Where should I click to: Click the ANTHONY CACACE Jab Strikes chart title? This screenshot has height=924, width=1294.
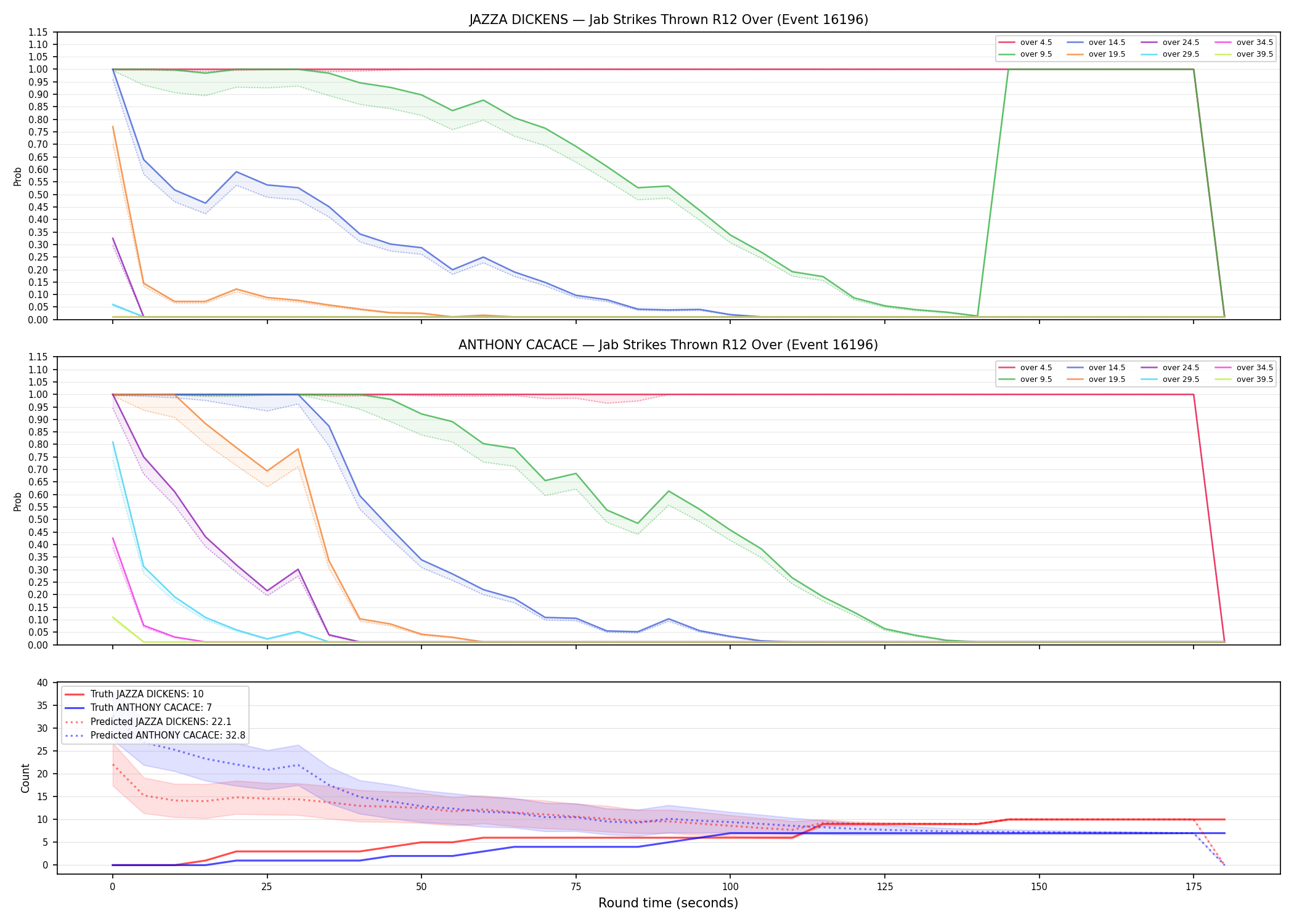click(x=669, y=345)
